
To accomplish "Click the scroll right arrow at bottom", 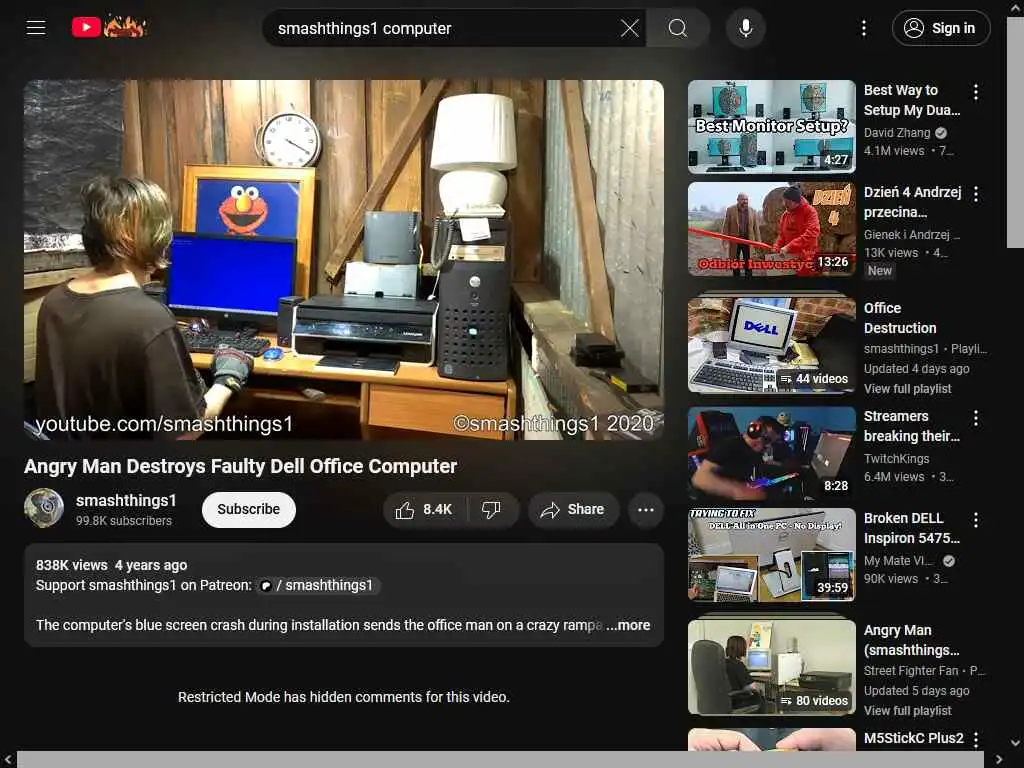I will pyautogui.click(x=998, y=760).
